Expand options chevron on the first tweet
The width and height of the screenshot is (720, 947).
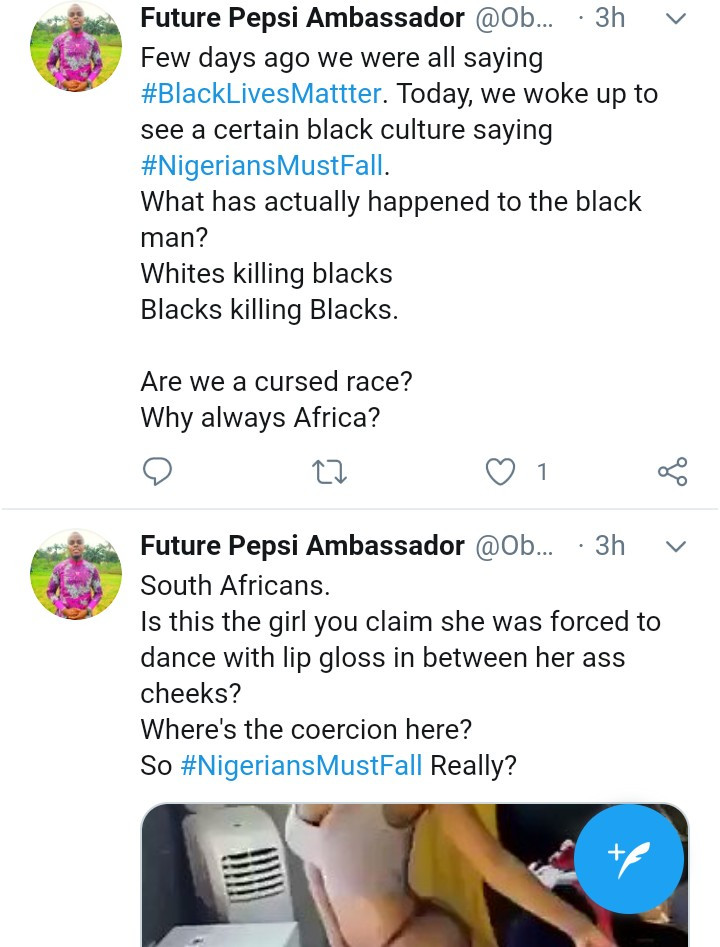point(676,19)
